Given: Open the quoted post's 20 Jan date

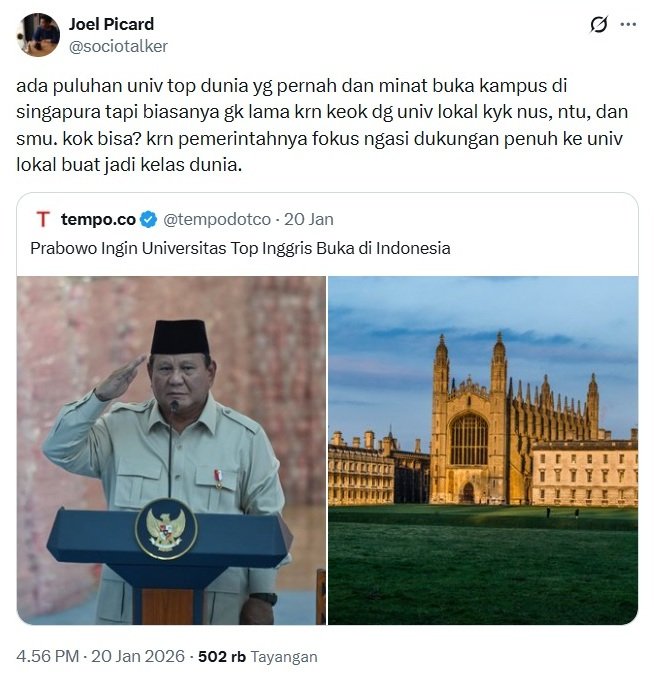Looking at the screenshot, I should tap(309, 219).
